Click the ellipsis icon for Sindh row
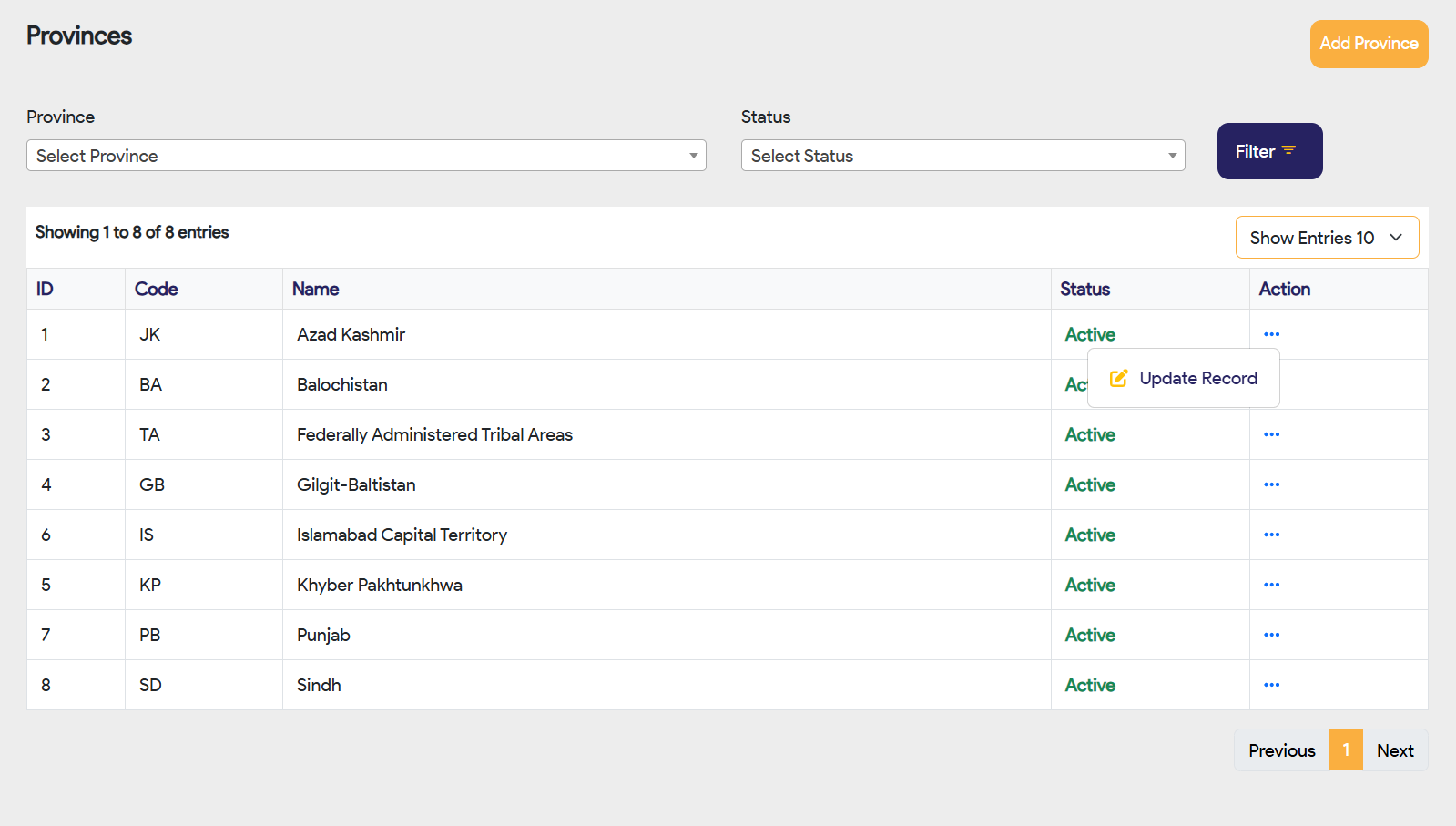 tap(1271, 685)
